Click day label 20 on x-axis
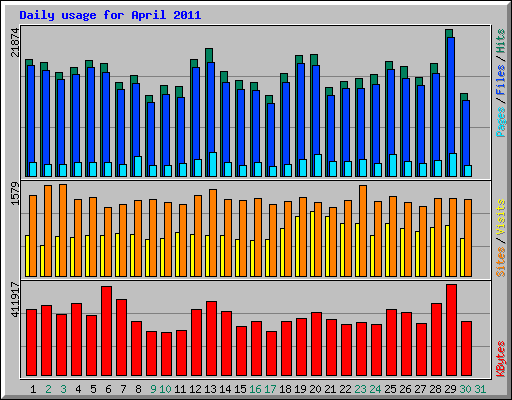 coord(315,389)
